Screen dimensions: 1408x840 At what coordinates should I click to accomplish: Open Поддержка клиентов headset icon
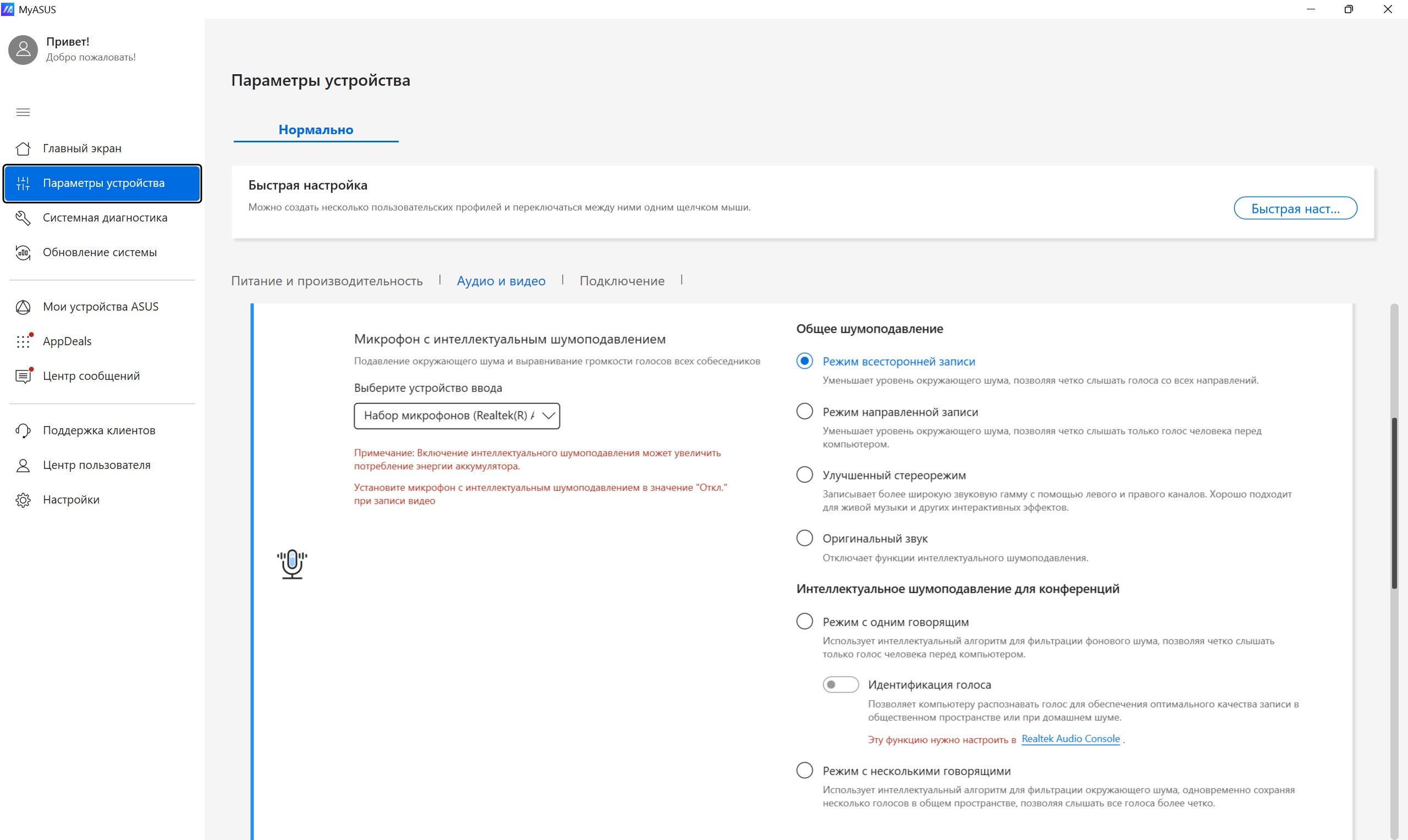point(23,431)
